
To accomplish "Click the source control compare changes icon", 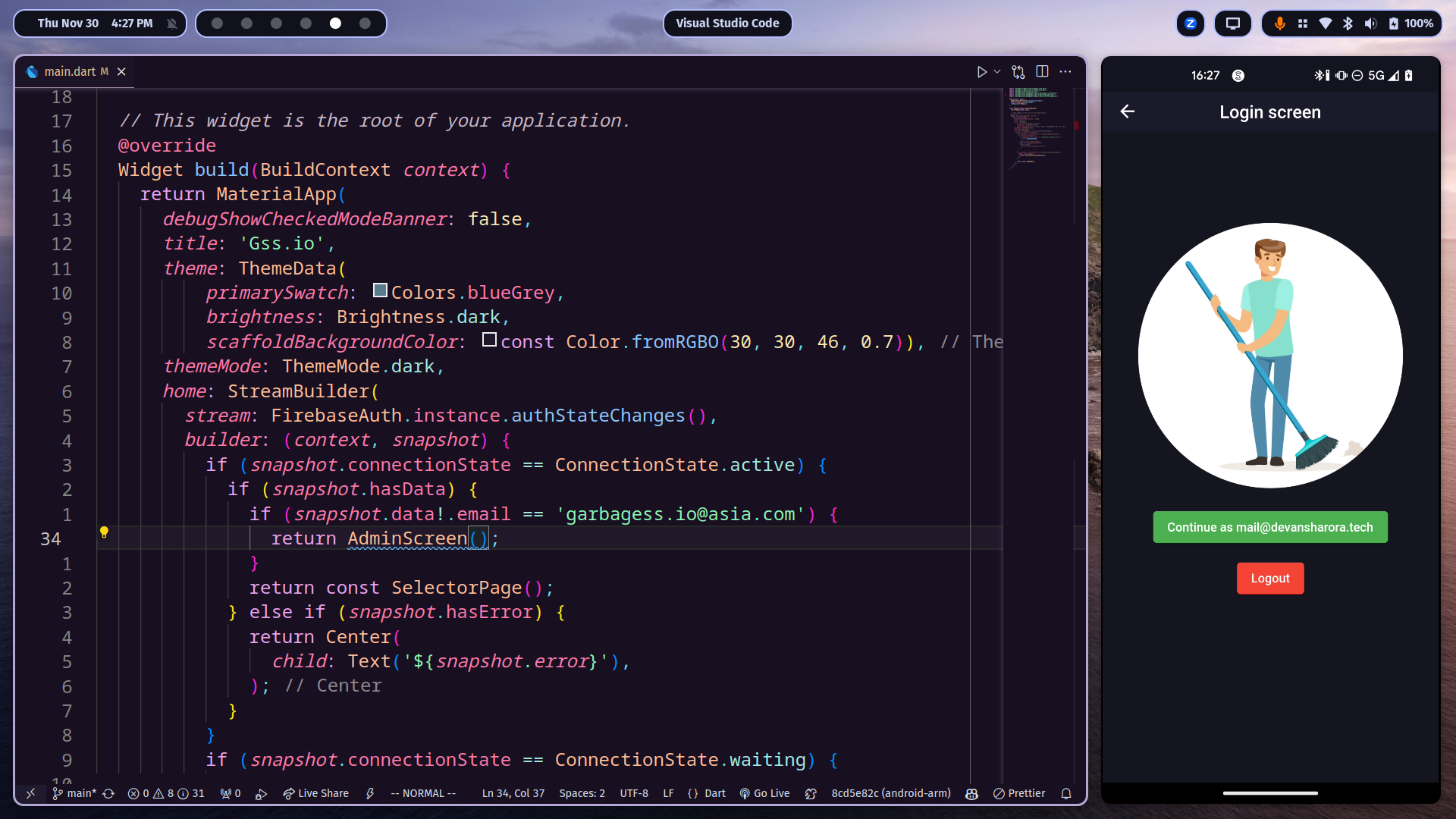I will pyautogui.click(x=1018, y=71).
